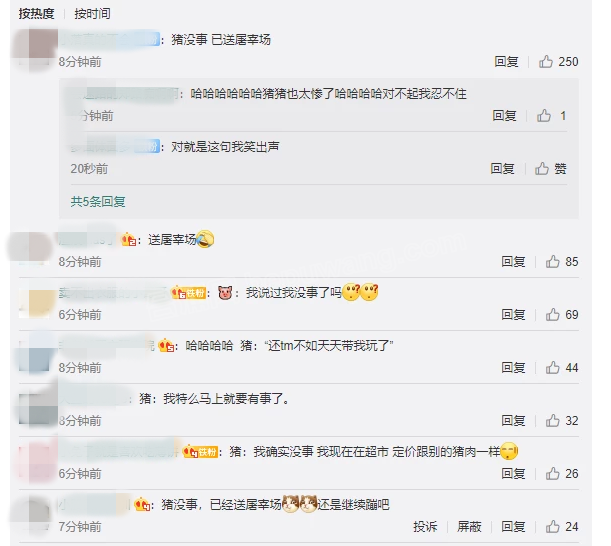Switch to 按热度 sorting tab
Image resolution: width=611 pixels, height=546 pixels.
(36, 14)
